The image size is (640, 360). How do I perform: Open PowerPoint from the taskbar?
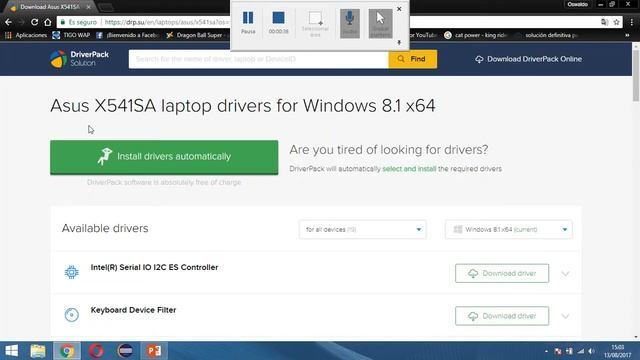[154, 351]
